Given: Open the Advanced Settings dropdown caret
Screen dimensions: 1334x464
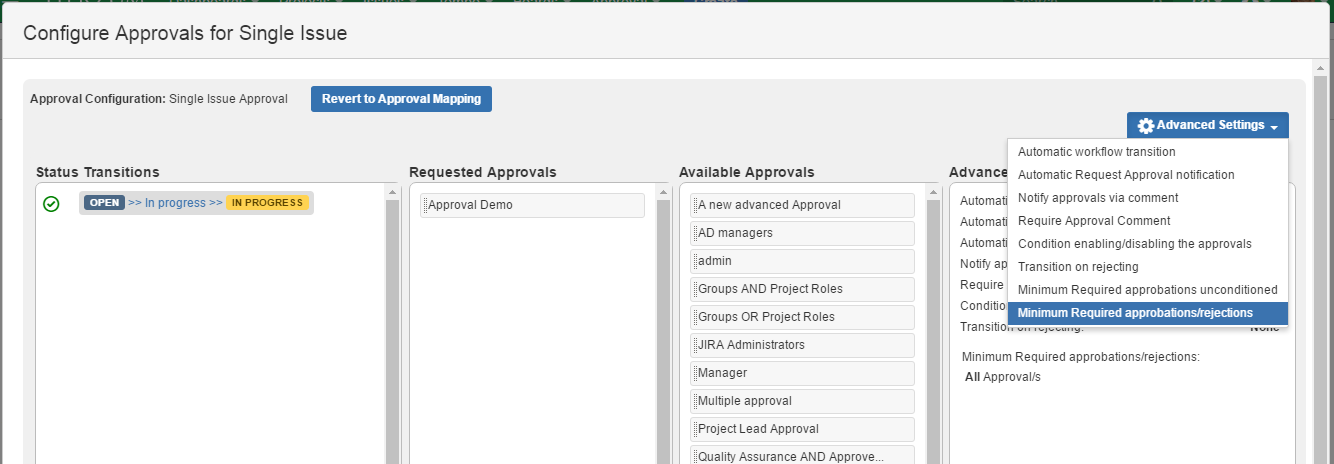Looking at the screenshot, I should coord(1274,127).
